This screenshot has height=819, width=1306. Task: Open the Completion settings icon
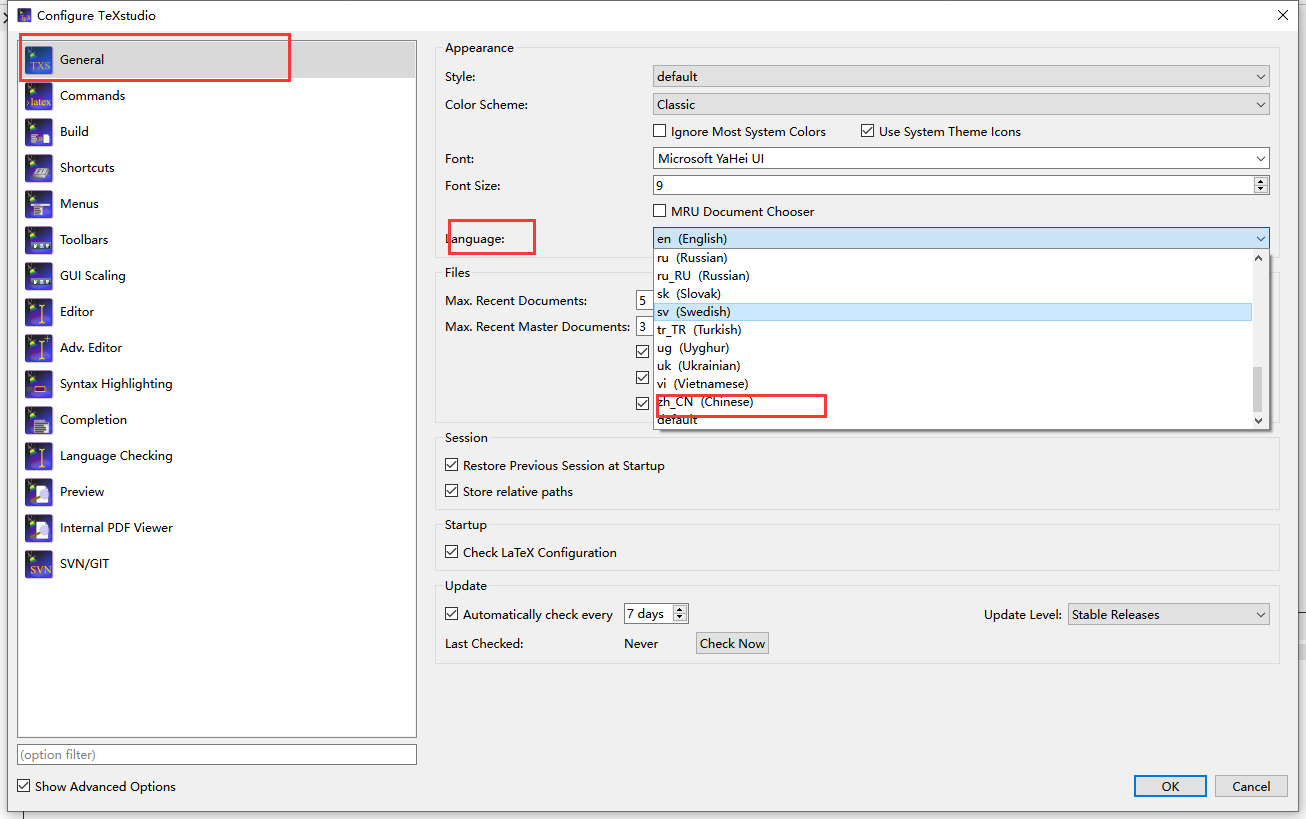[x=39, y=420]
